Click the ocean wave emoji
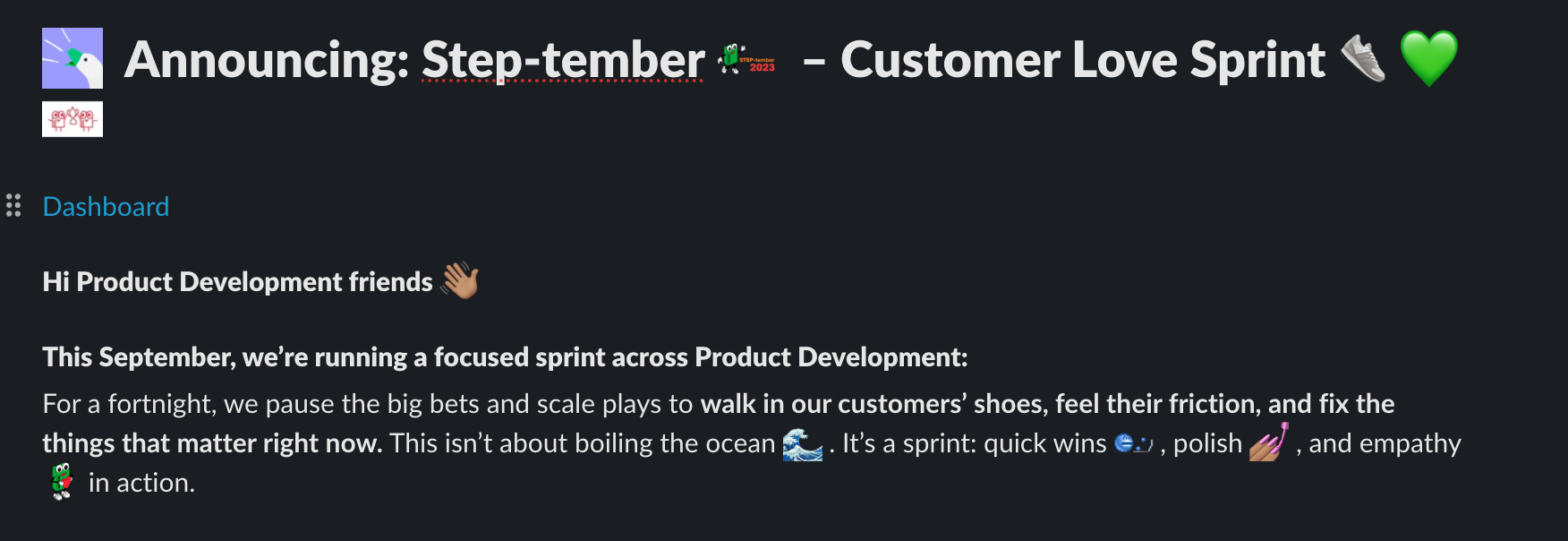The width and height of the screenshot is (1568, 541). click(x=802, y=443)
